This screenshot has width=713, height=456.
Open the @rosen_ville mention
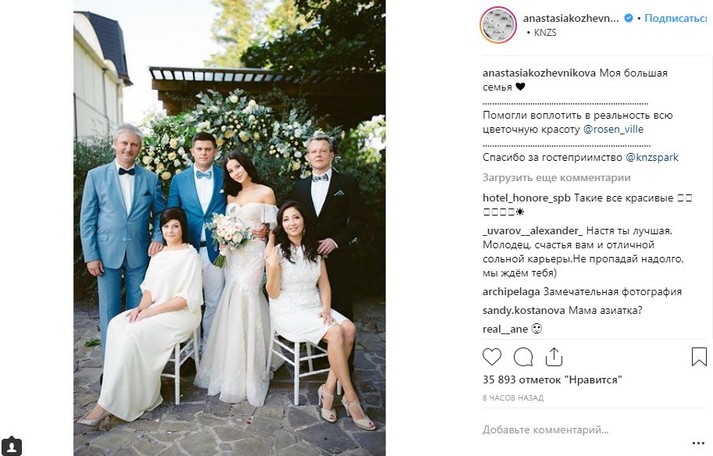[613, 129]
